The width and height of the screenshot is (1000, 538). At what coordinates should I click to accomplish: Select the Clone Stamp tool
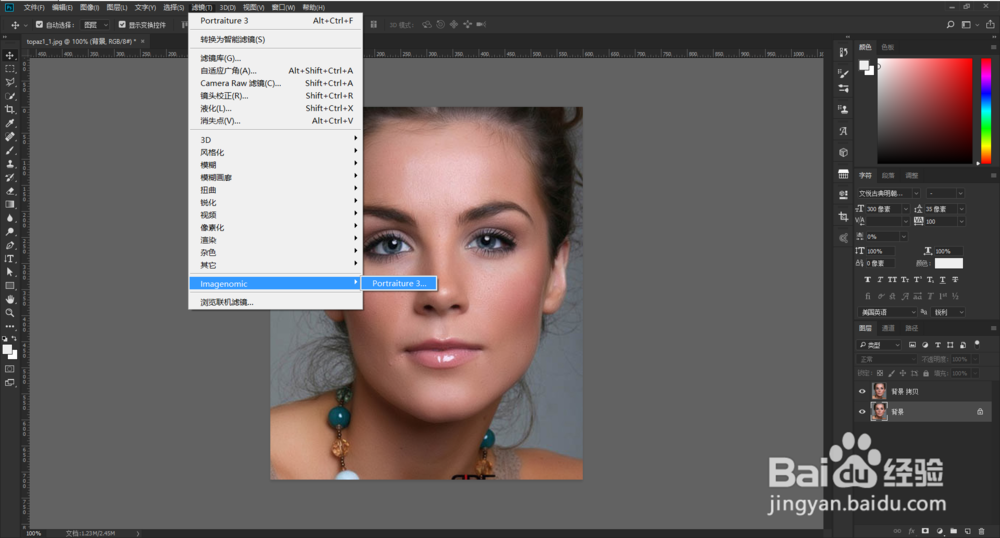pos(10,164)
